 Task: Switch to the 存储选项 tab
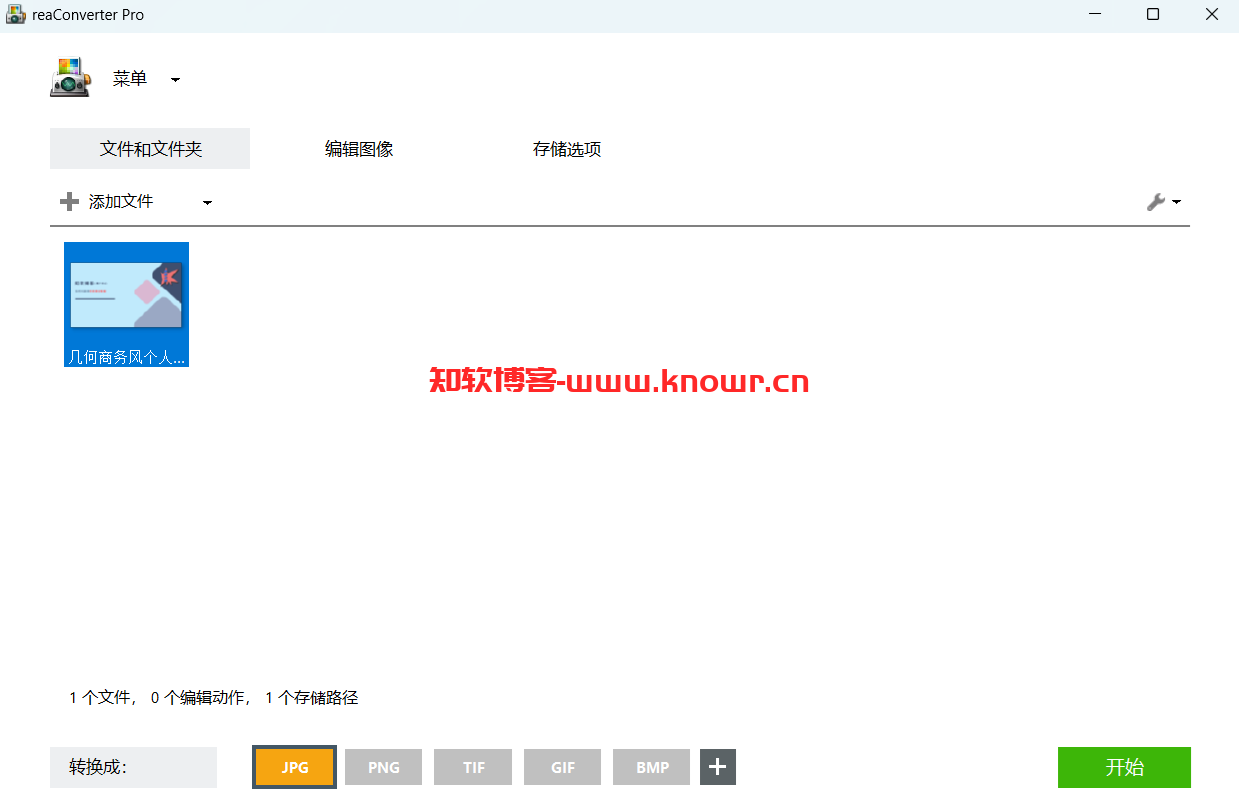567,149
